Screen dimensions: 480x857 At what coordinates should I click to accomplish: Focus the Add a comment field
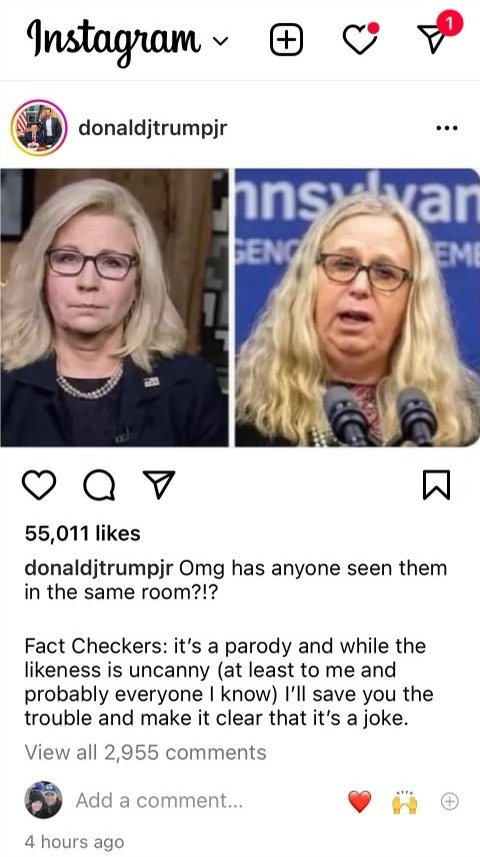159,801
